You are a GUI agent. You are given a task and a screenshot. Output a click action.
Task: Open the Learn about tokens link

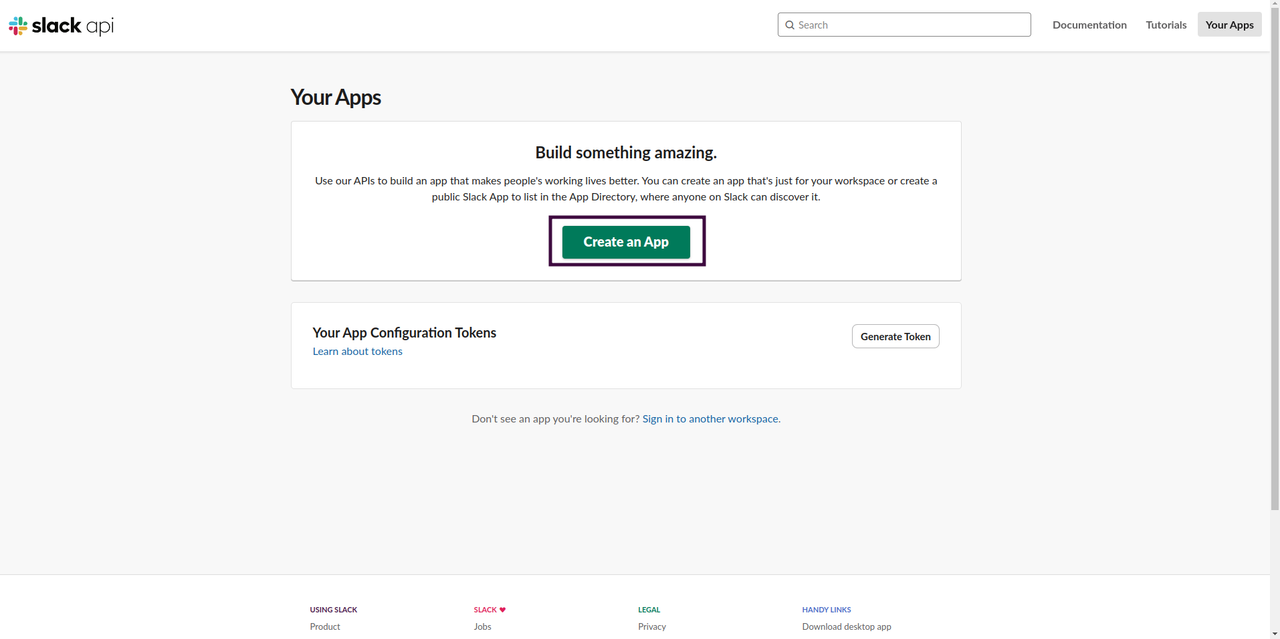(x=357, y=351)
